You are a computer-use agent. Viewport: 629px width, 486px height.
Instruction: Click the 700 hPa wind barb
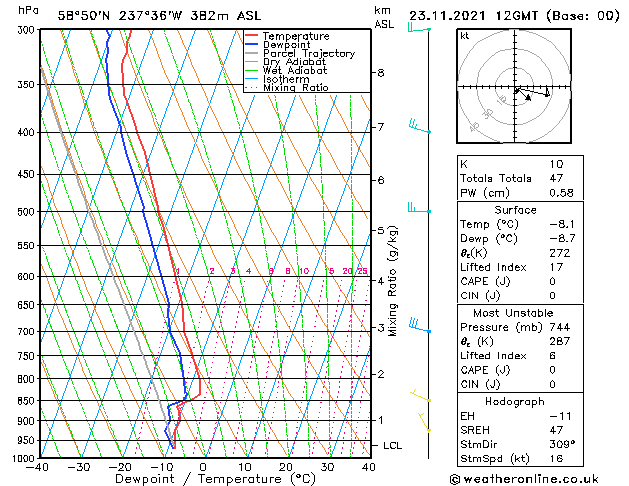click(x=420, y=326)
